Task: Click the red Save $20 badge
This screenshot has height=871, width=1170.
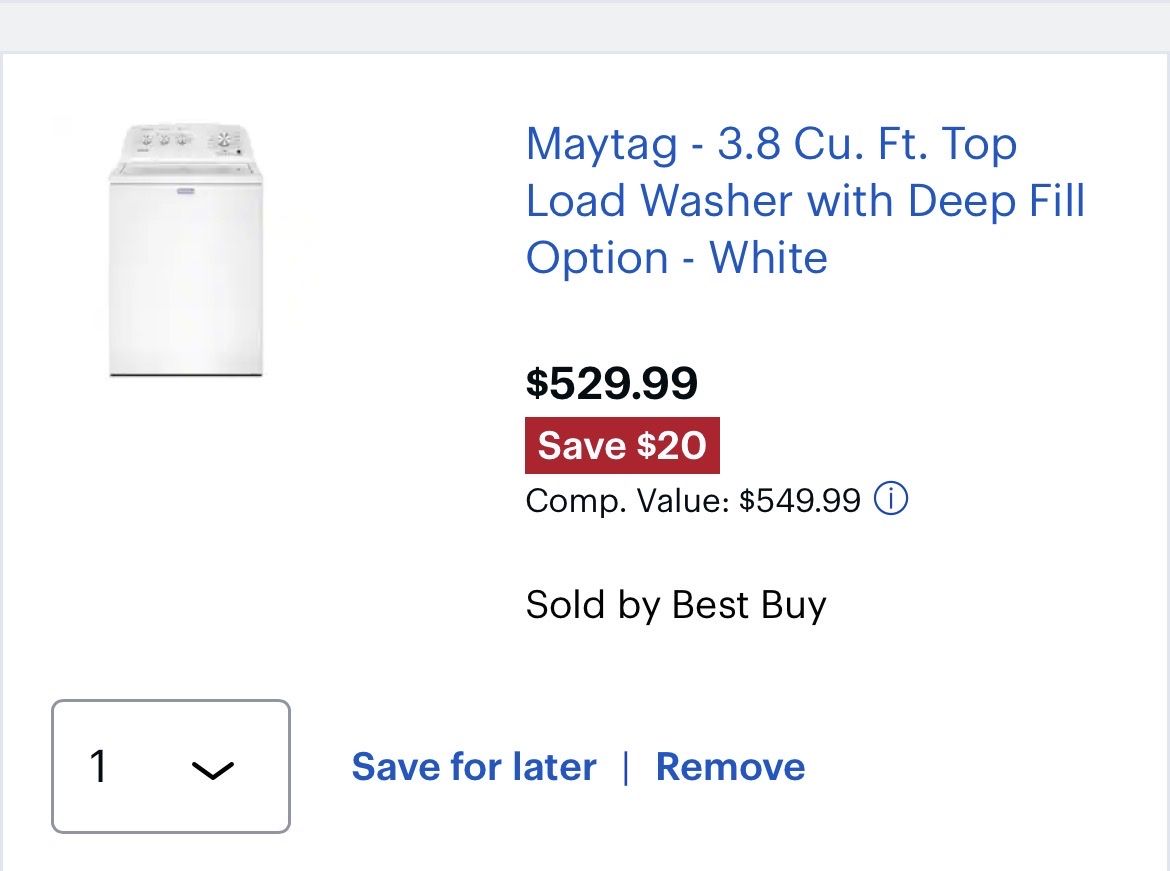Action: click(x=622, y=445)
